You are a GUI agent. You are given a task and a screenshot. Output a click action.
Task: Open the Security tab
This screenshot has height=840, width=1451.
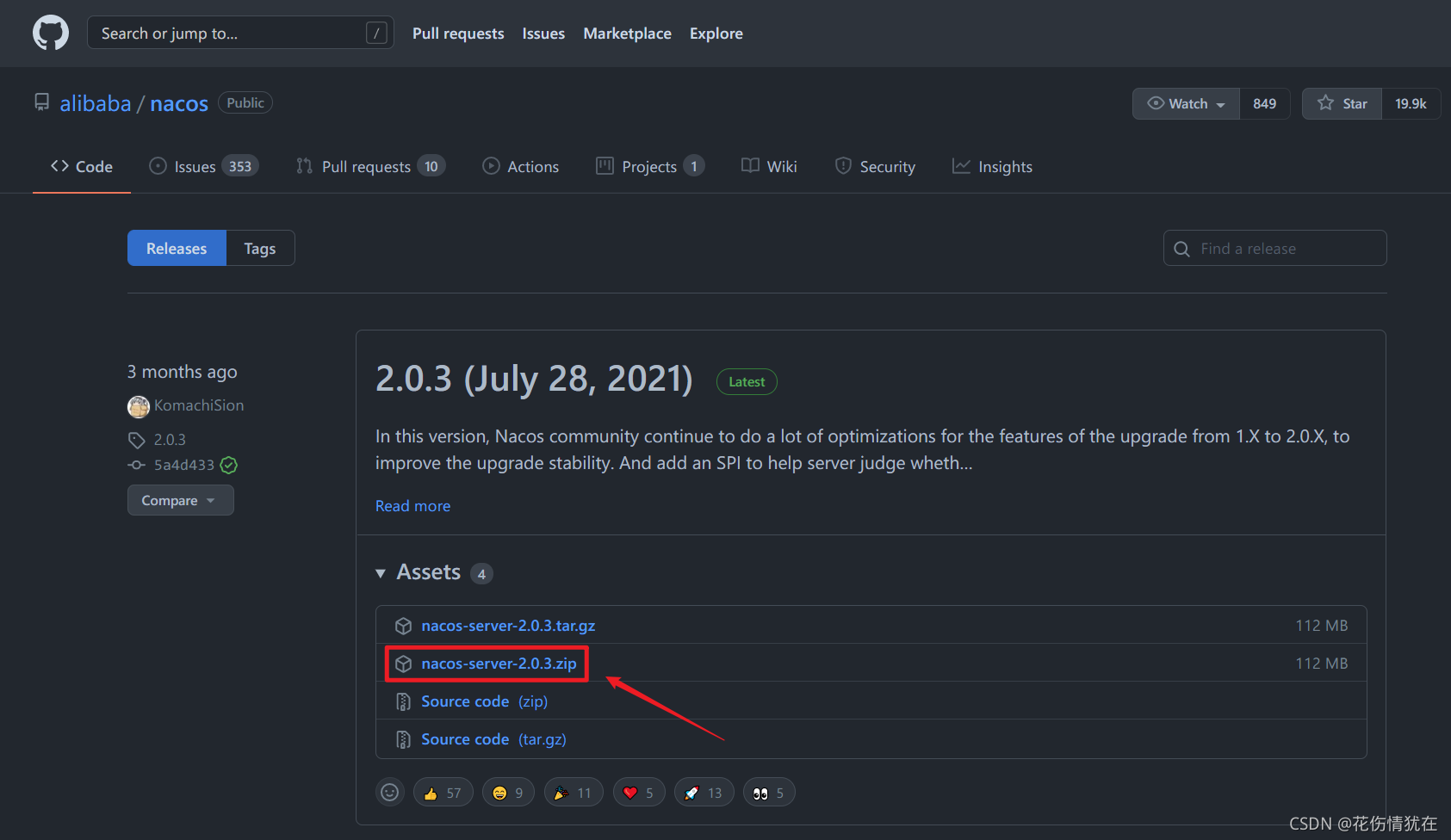(876, 166)
